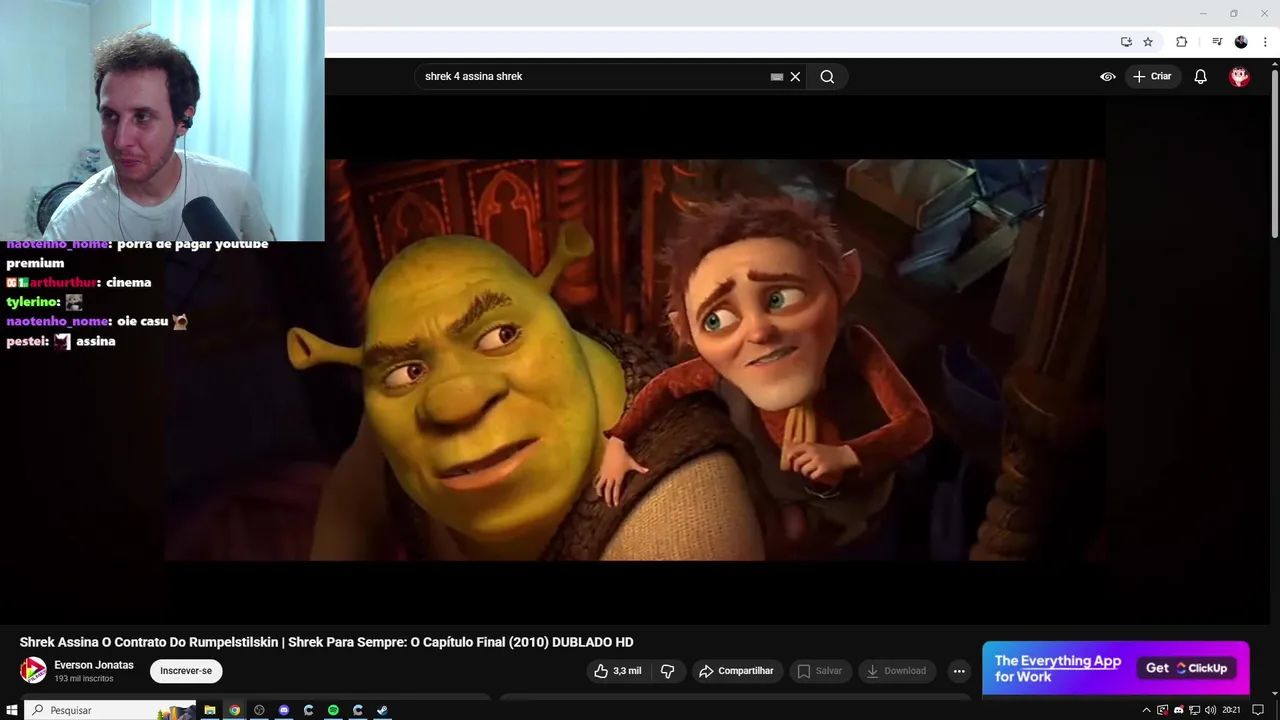Click the Download button
Image resolution: width=1280 pixels, height=720 pixels.
click(x=896, y=671)
